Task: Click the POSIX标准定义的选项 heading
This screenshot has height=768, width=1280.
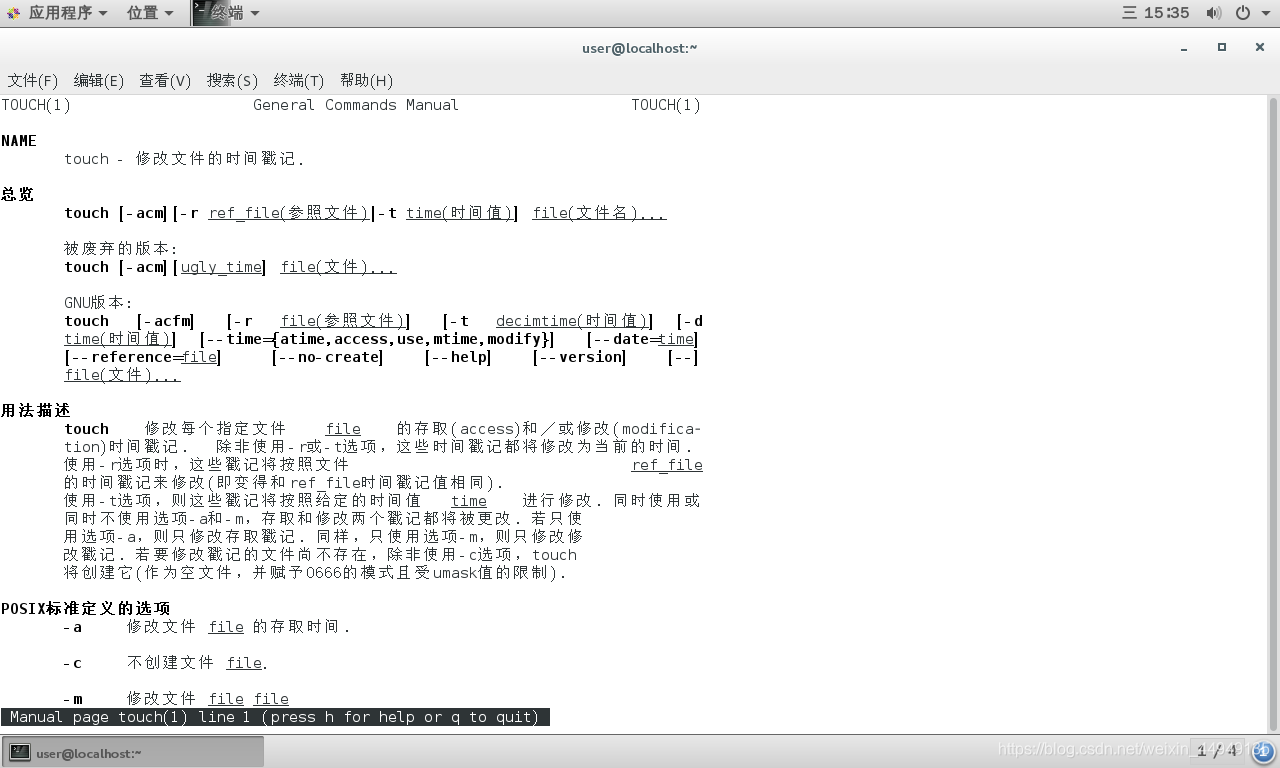Action: [x=86, y=609]
